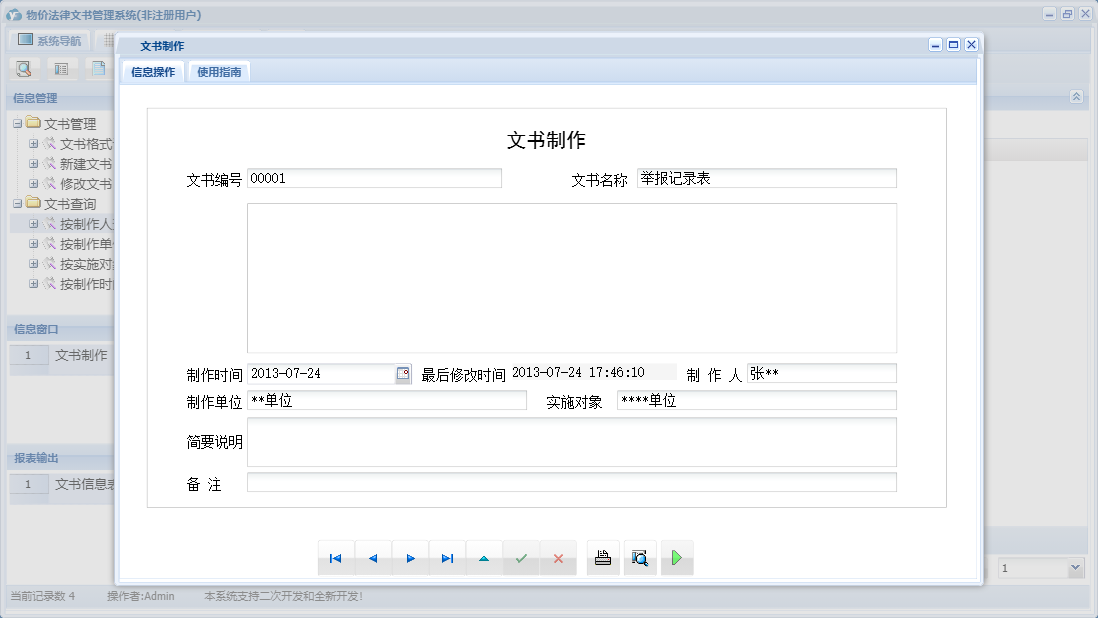Open print preview for the document
This screenshot has height=618, width=1098.
(640, 558)
